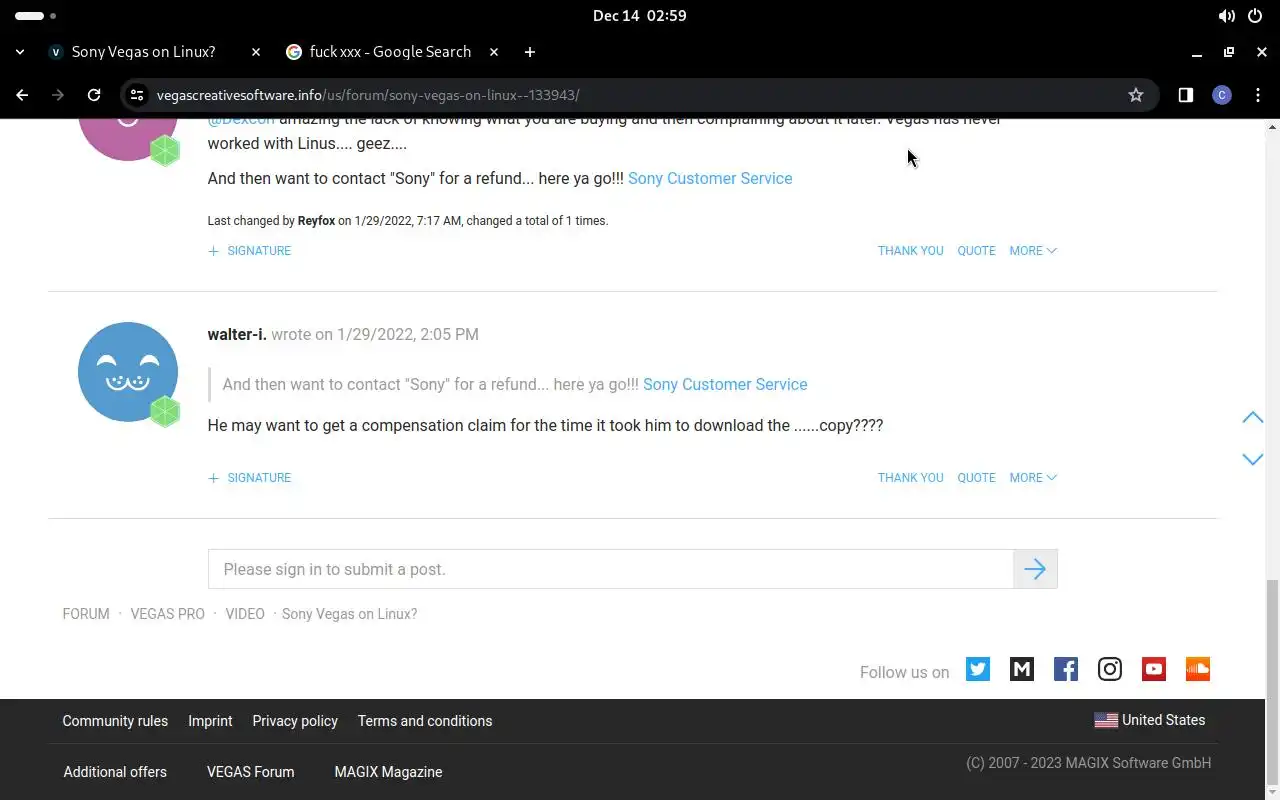The image size is (1280, 800).
Task: Toggle the browser side panel icon
Action: pyautogui.click(x=1185, y=95)
